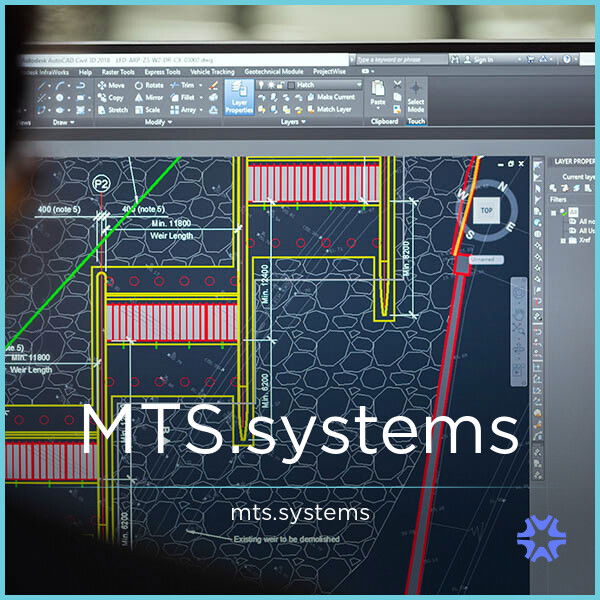Viewport: 600px width, 600px height.
Task: Open the Raster Tools tab
Action: tap(118, 72)
